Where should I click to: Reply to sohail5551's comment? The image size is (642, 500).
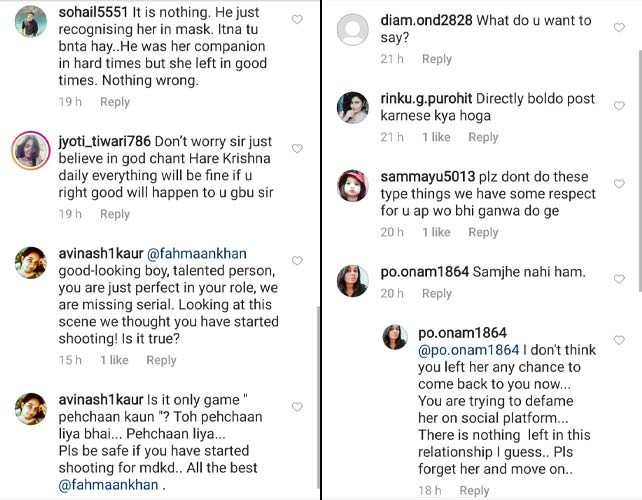point(115,102)
